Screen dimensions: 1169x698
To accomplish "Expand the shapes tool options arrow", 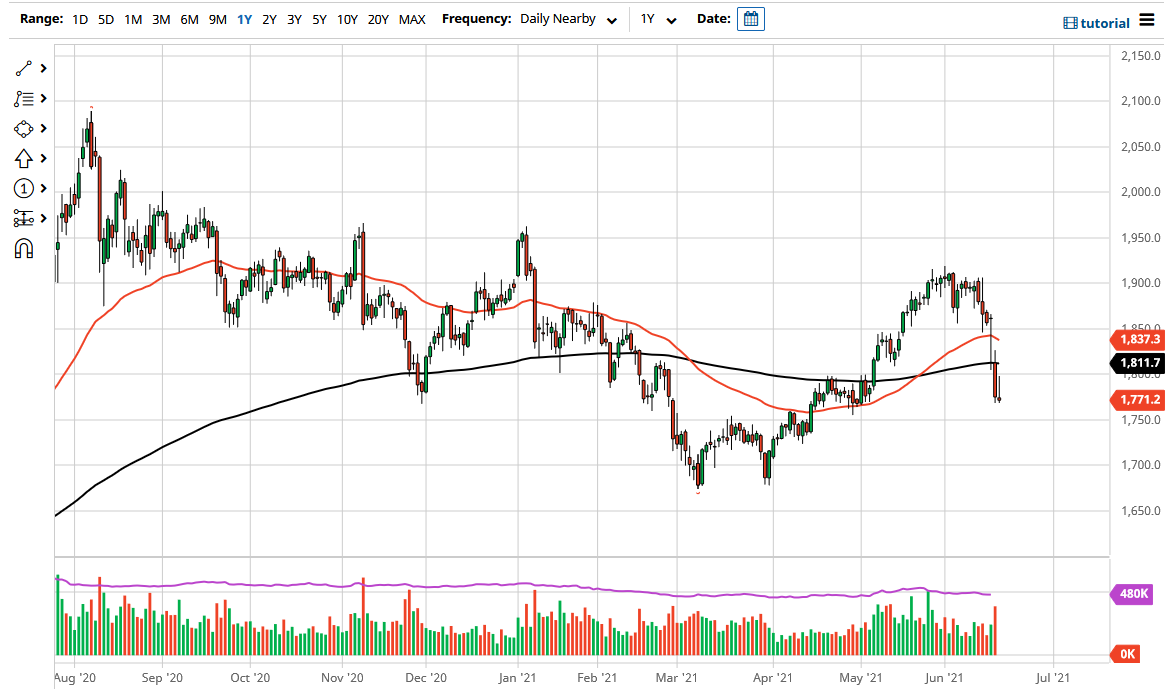I will [x=43, y=128].
